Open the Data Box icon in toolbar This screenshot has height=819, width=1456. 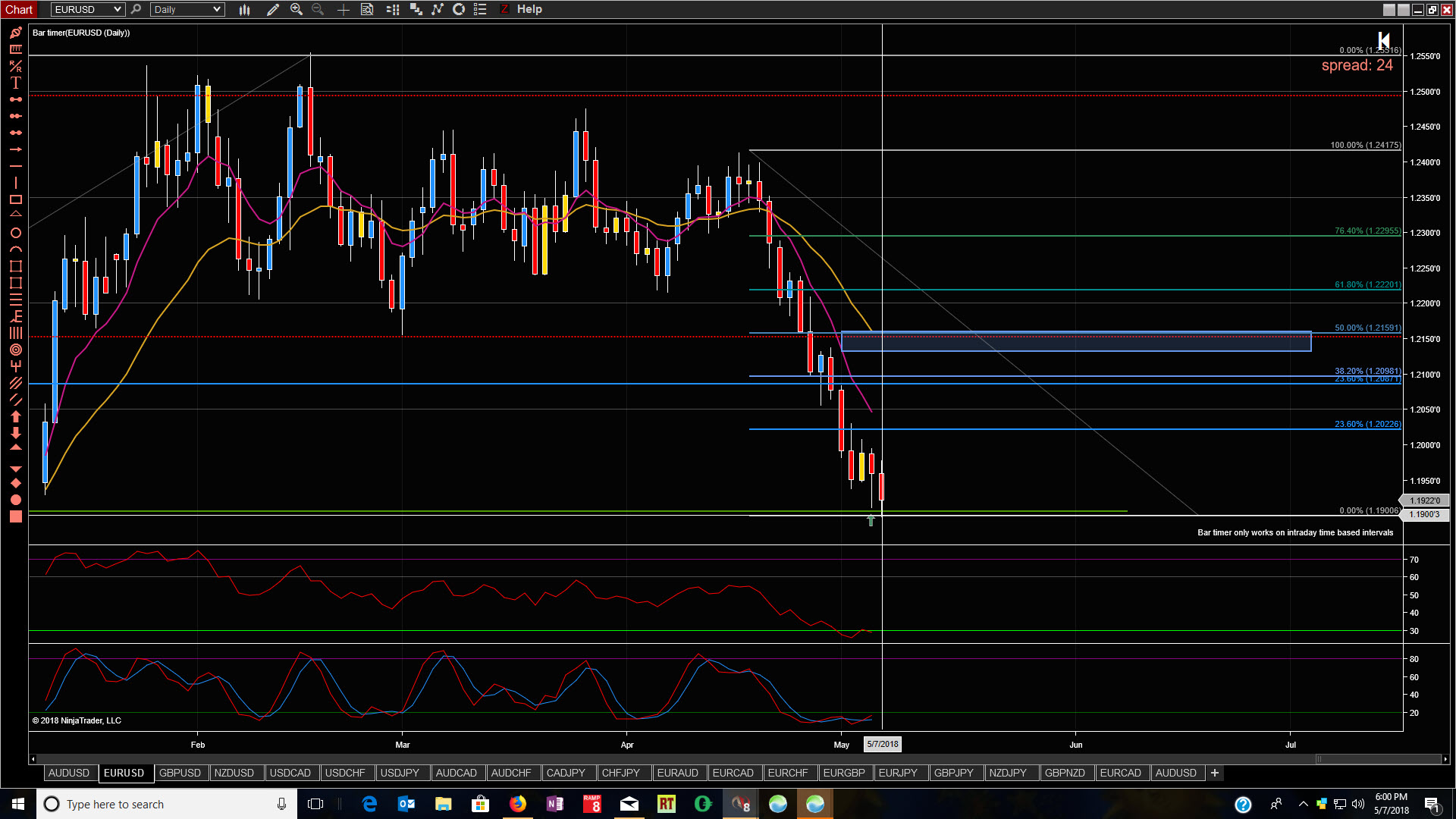click(367, 9)
